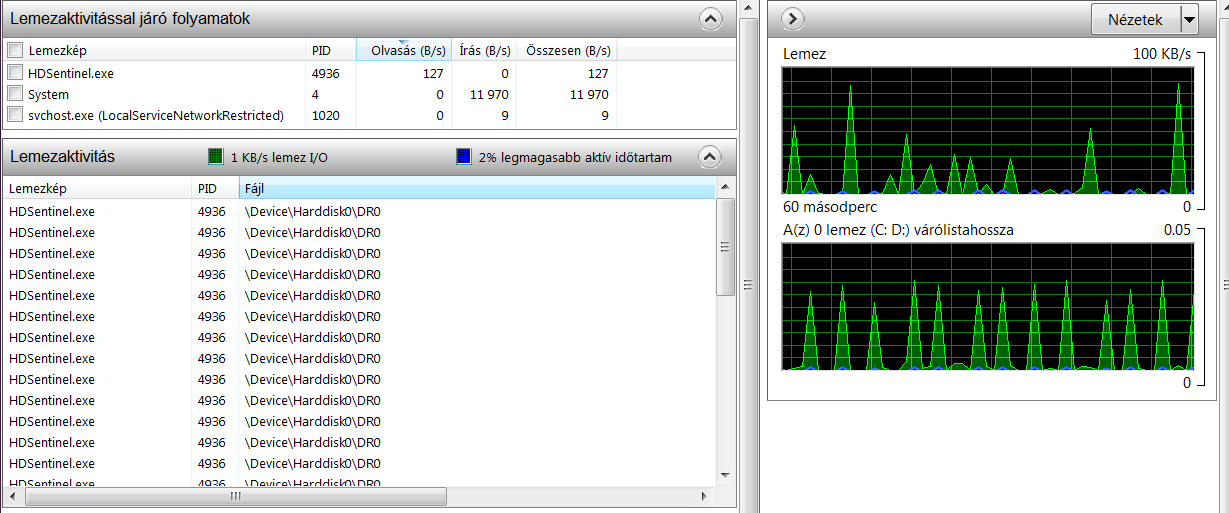
Task: Sort by Összesen (B/s) column
Action: (567, 50)
